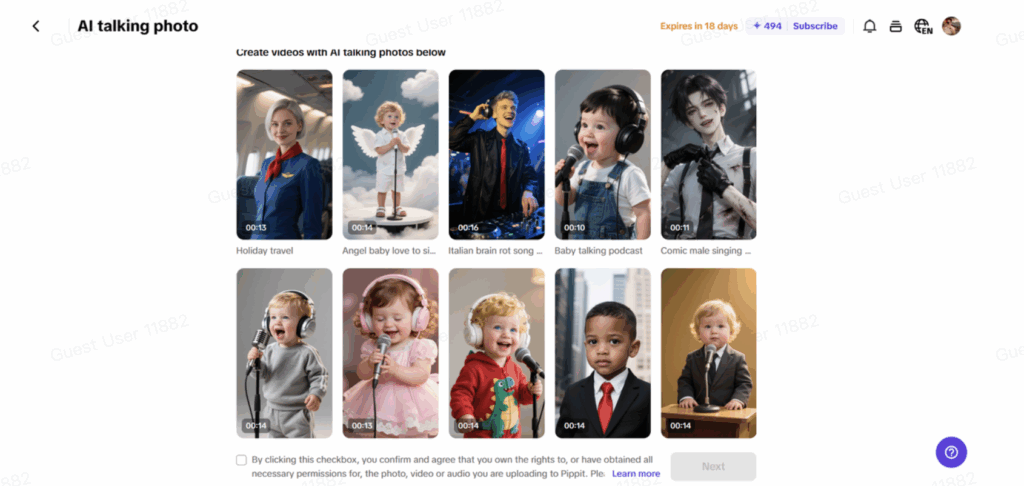Open the Learn more link
Screen dimensions: 1024x486
tap(636, 474)
